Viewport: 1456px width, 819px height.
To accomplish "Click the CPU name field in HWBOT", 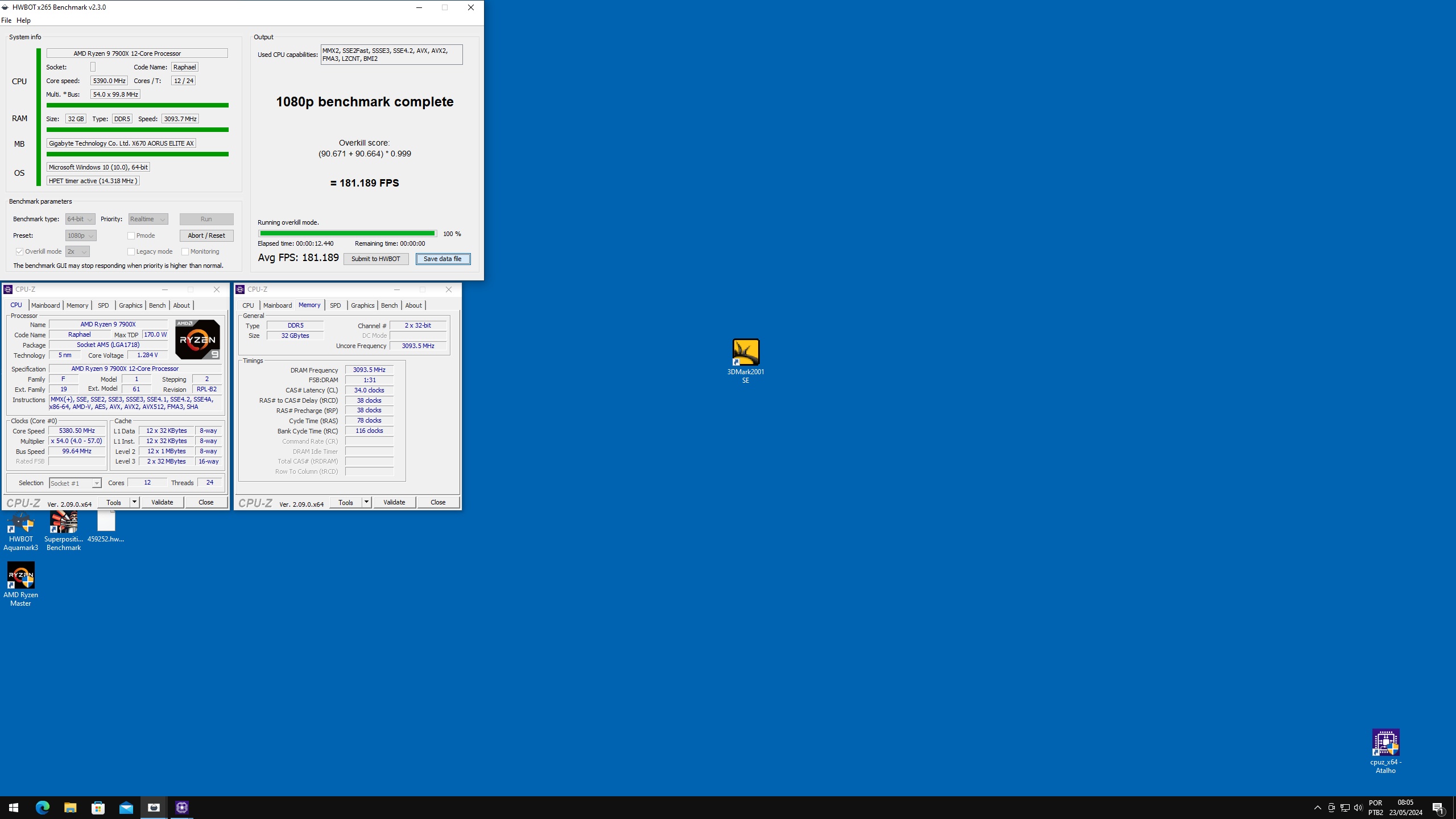I will pyautogui.click(x=137, y=53).
